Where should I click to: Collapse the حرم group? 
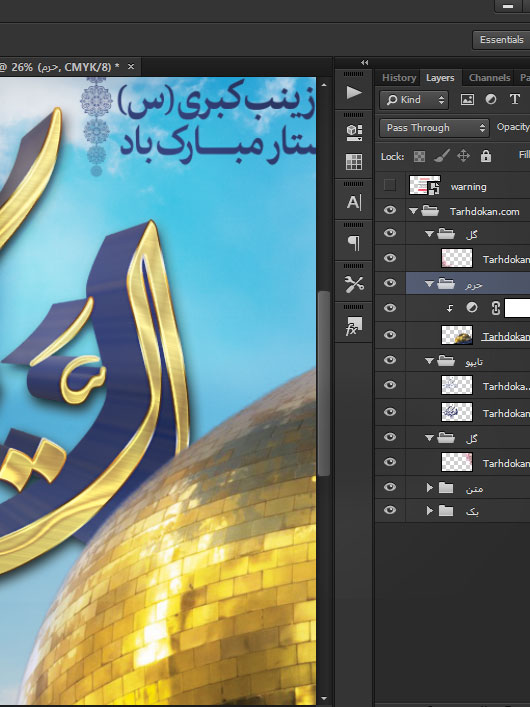pyautogui.click(x=429, y=284)
